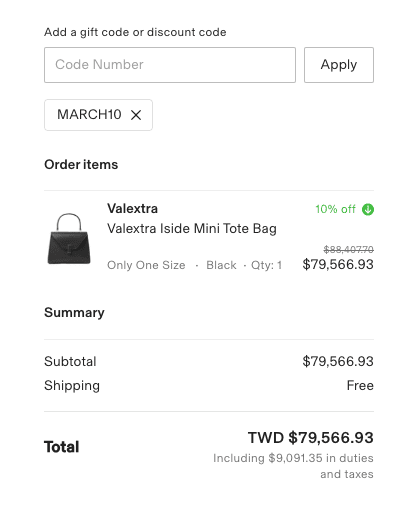
Task: Open the Valextra brand name
Action: [x=132, y=209]
